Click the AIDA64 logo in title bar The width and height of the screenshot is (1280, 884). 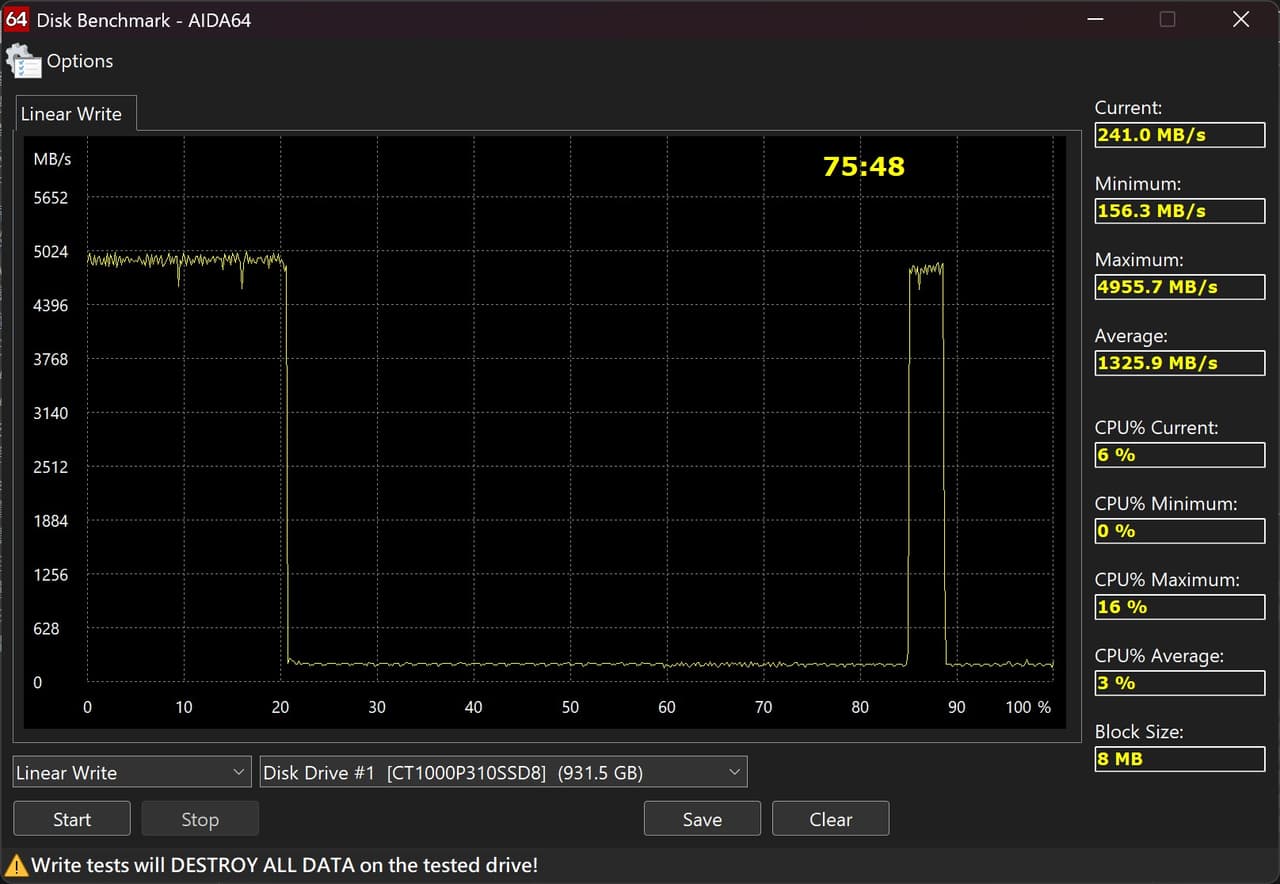coord(16,19)
